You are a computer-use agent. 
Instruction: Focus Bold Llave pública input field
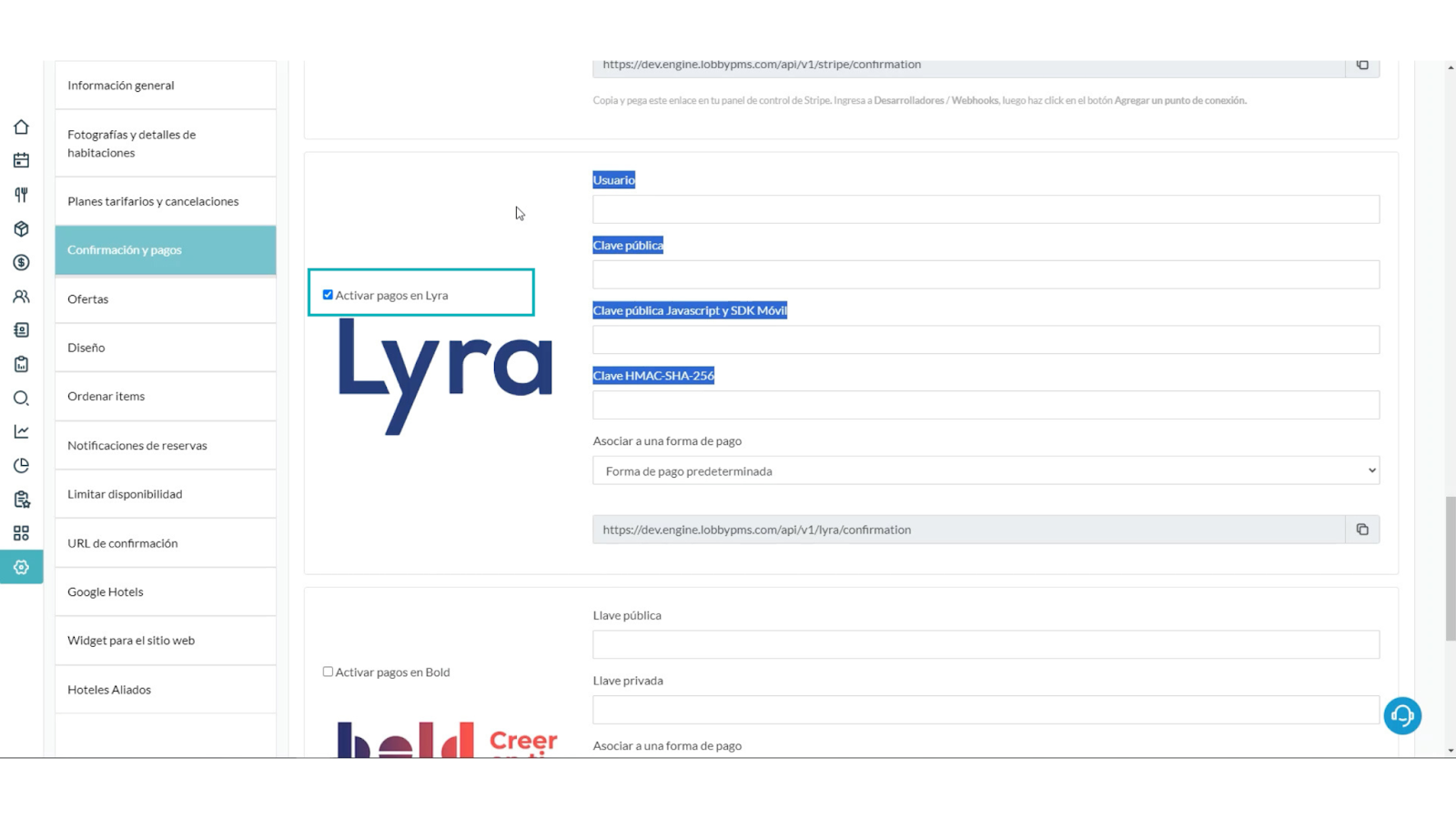click(986, 644)
